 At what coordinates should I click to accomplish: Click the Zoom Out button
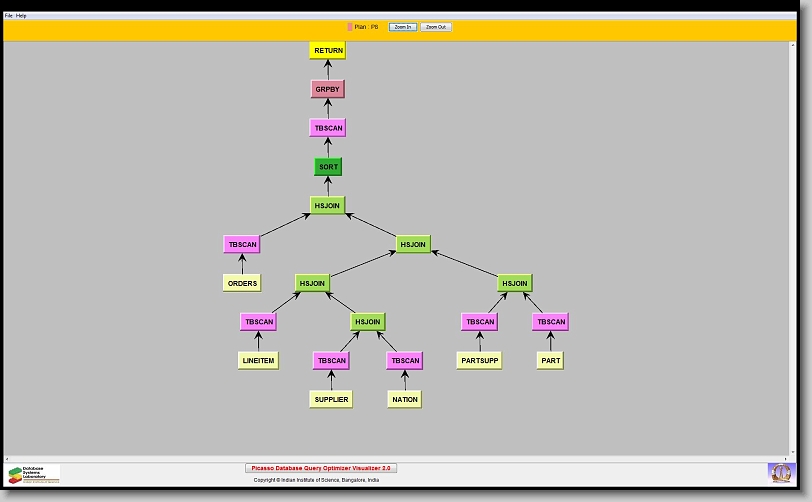click(435, 27)
